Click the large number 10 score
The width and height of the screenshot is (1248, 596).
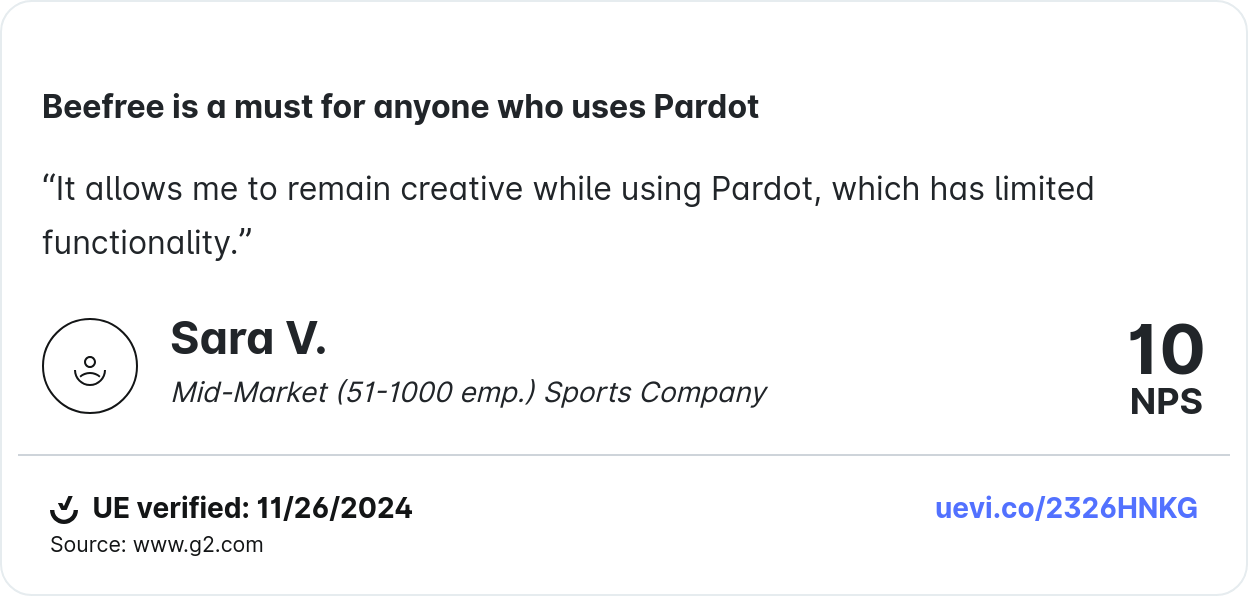[1165, 351]
